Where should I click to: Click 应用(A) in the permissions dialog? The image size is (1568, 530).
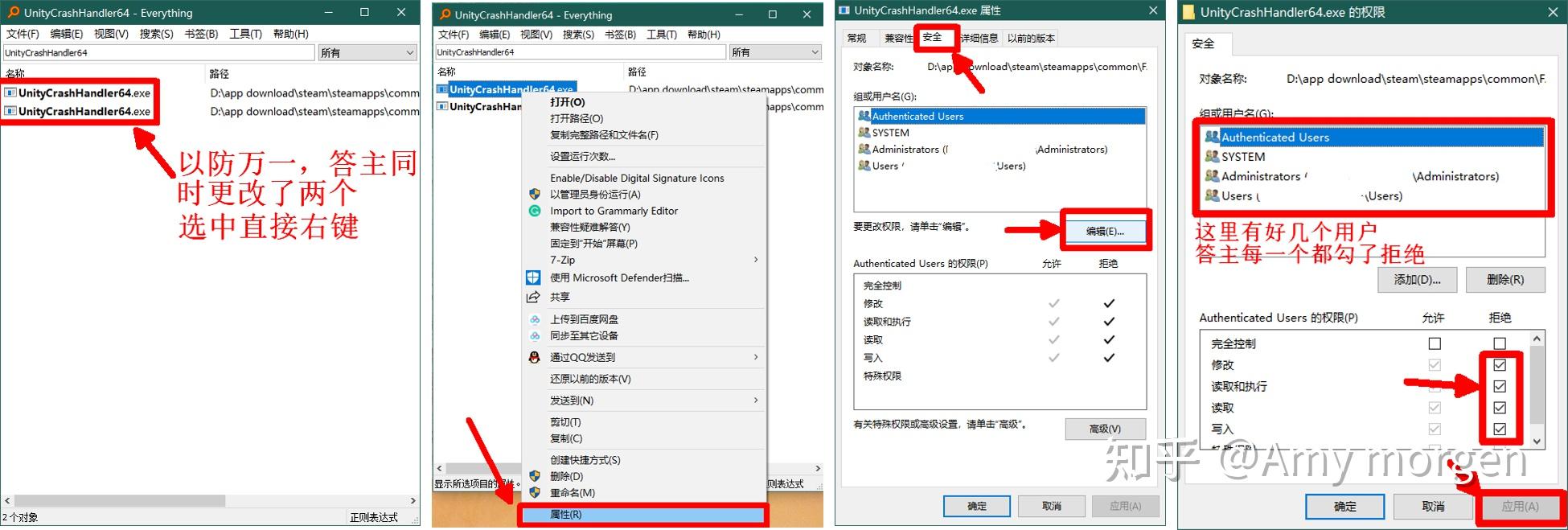pos(1520,507)
